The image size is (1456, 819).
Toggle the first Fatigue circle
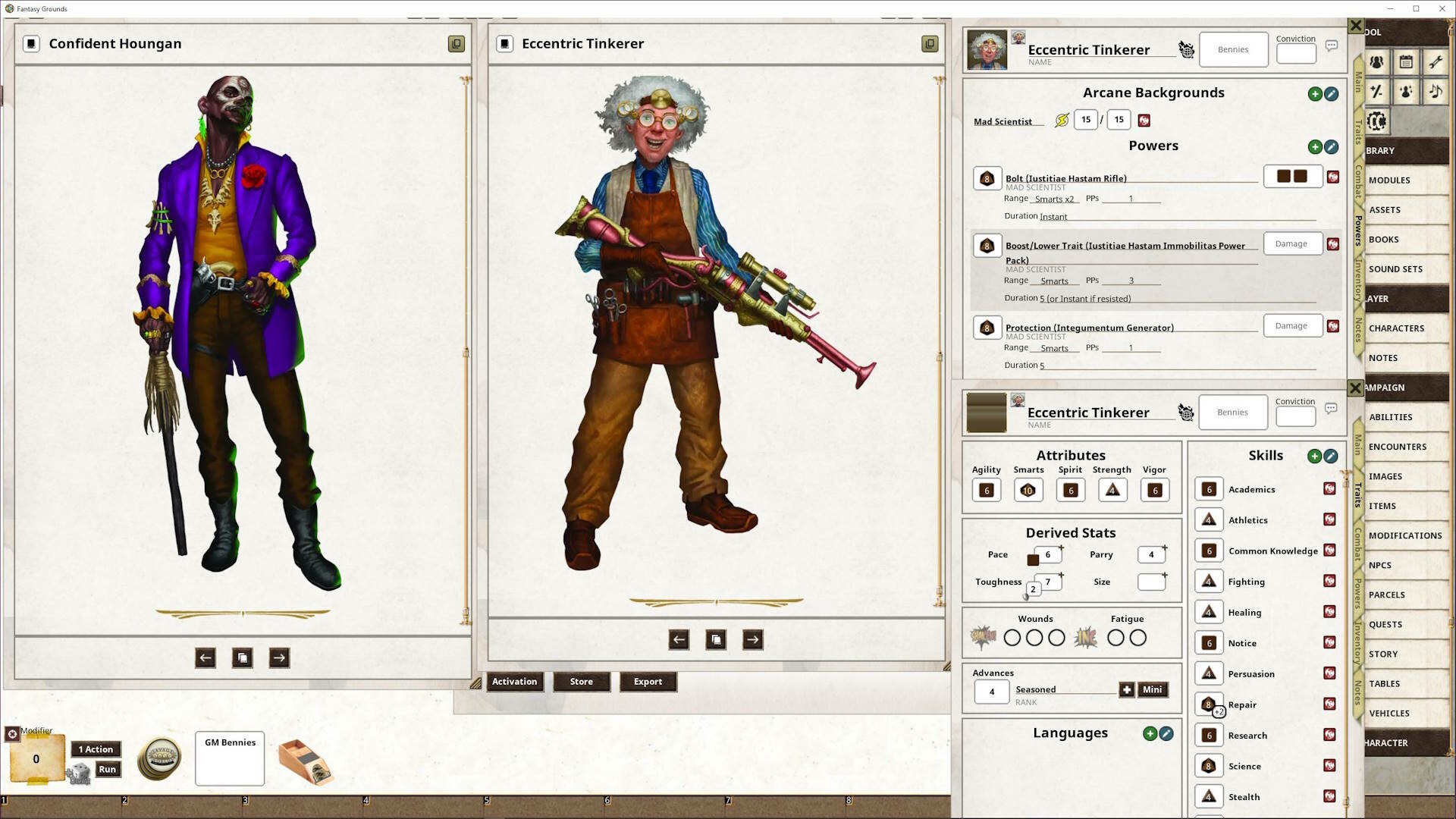1116,638
